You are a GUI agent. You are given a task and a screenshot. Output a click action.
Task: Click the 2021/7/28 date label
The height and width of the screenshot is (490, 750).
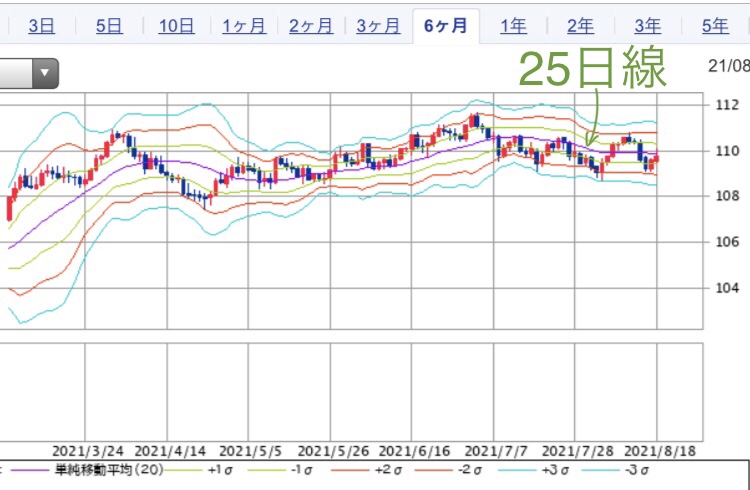click(578, 451)
